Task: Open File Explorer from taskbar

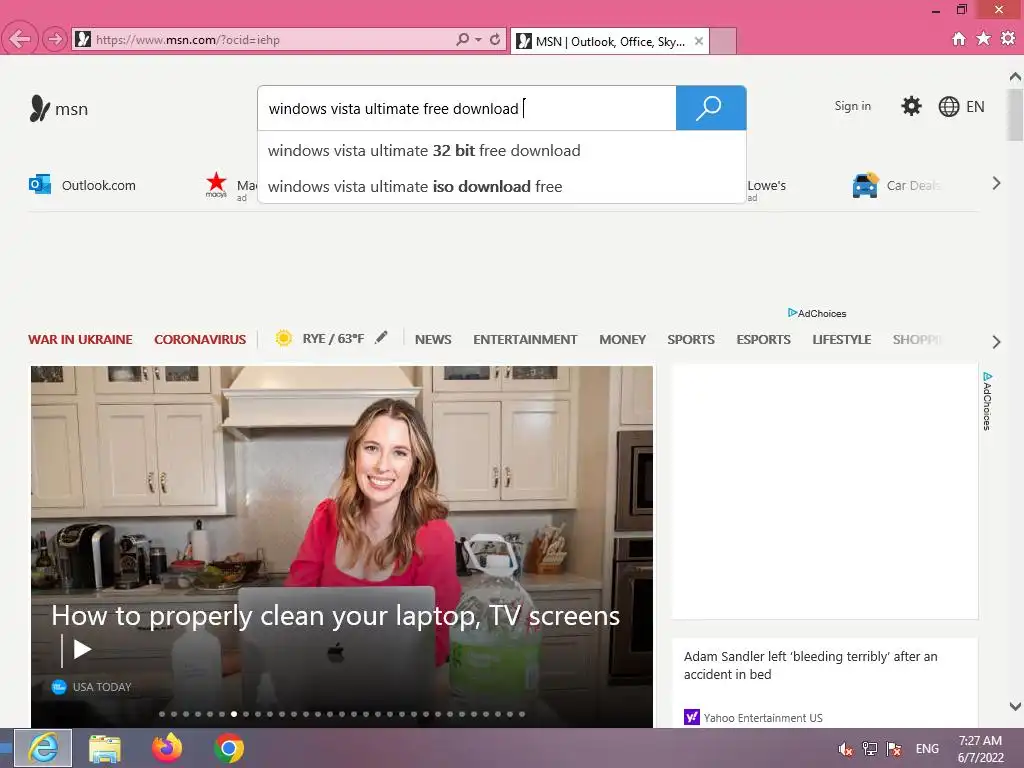Action: tap(105, 748)
